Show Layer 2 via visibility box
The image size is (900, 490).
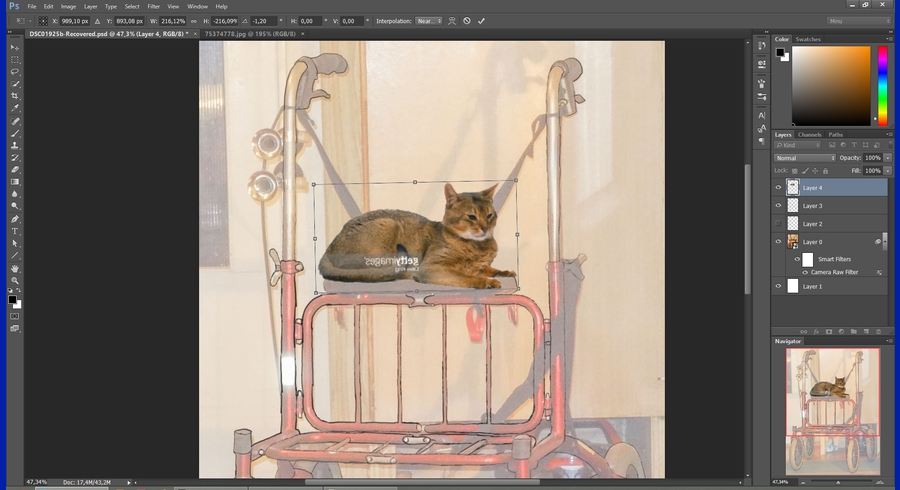[778, 224]
